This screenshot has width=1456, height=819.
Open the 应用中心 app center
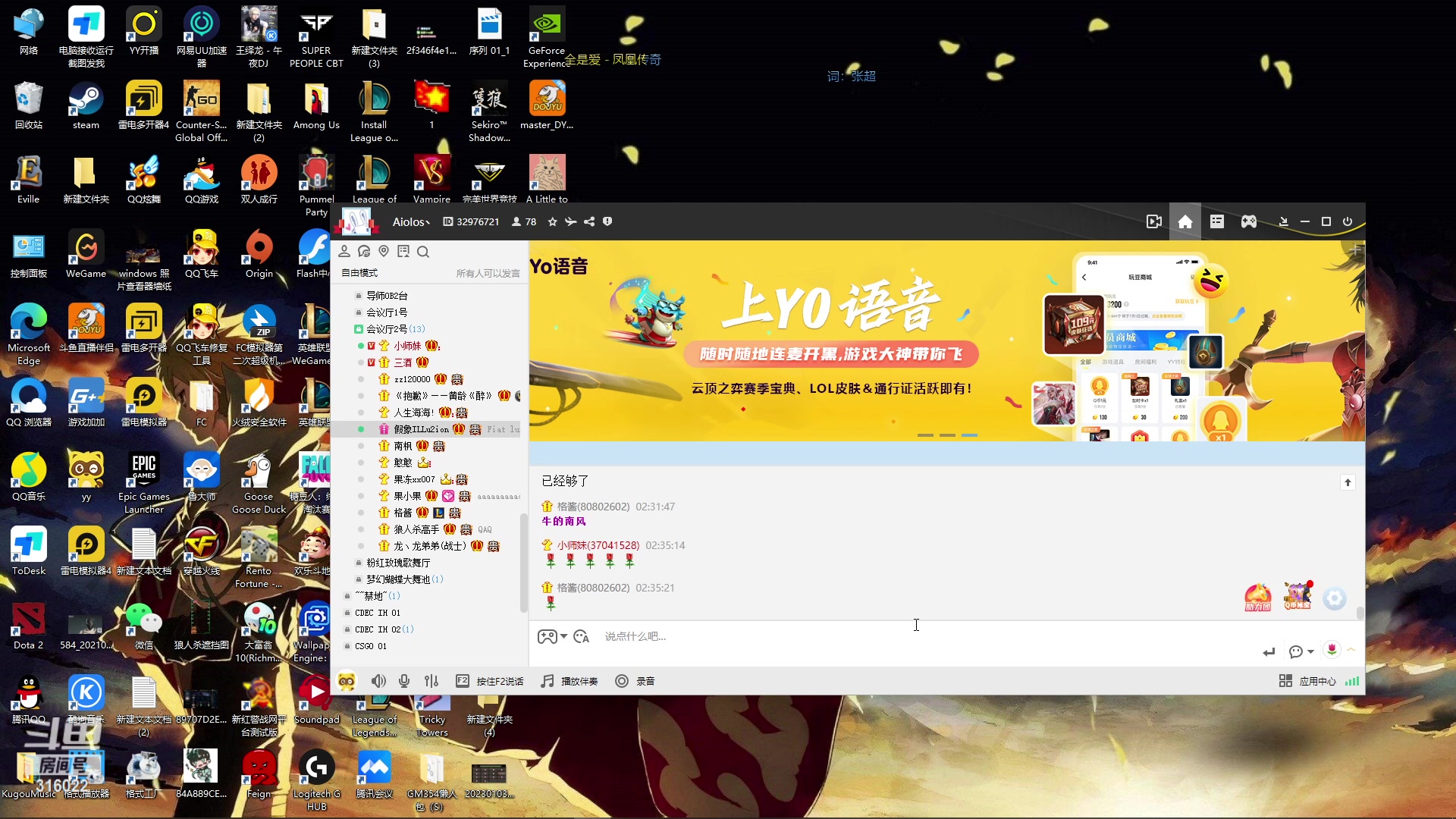tap(1308, 681)
